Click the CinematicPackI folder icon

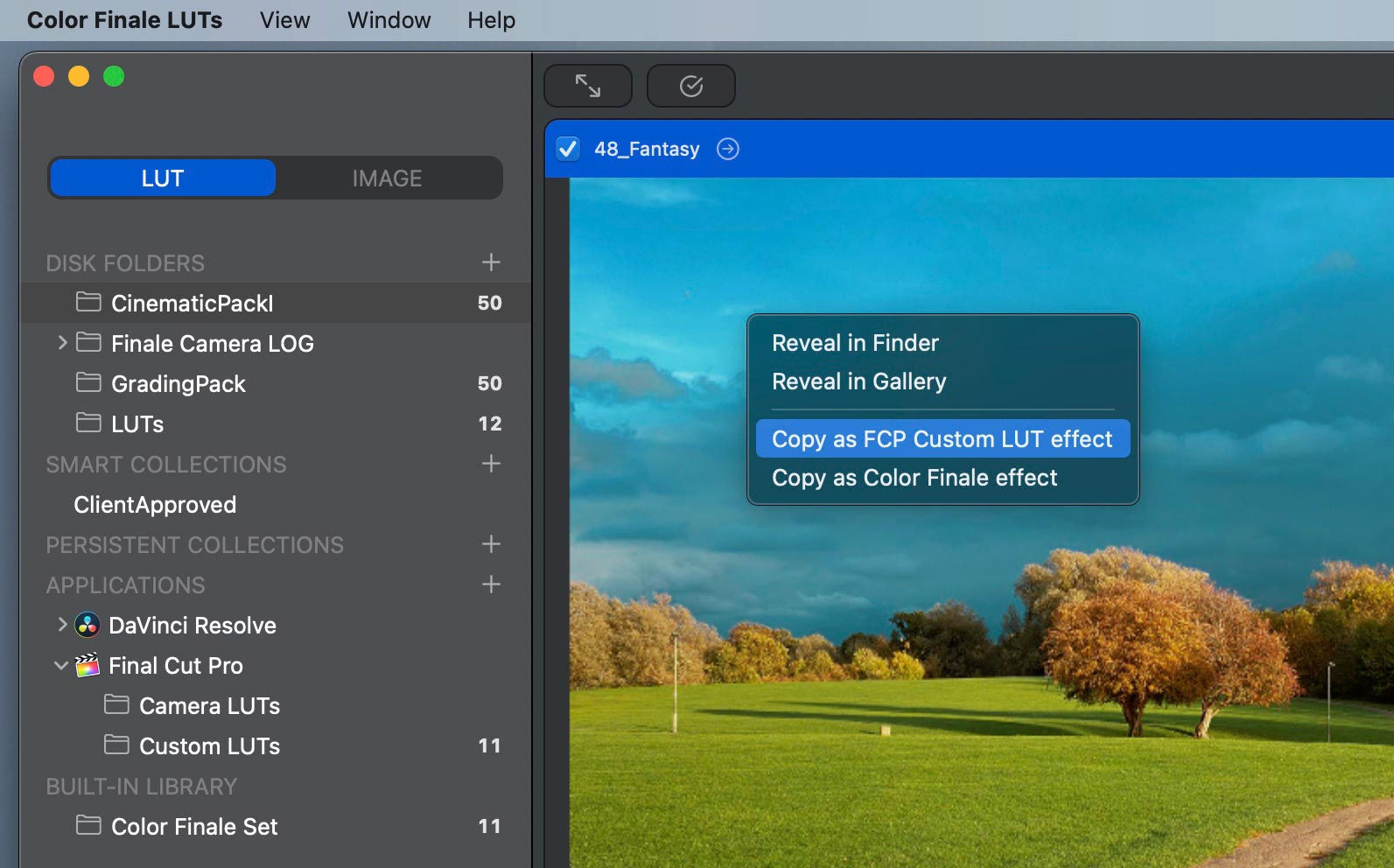(x=88, y=302)
